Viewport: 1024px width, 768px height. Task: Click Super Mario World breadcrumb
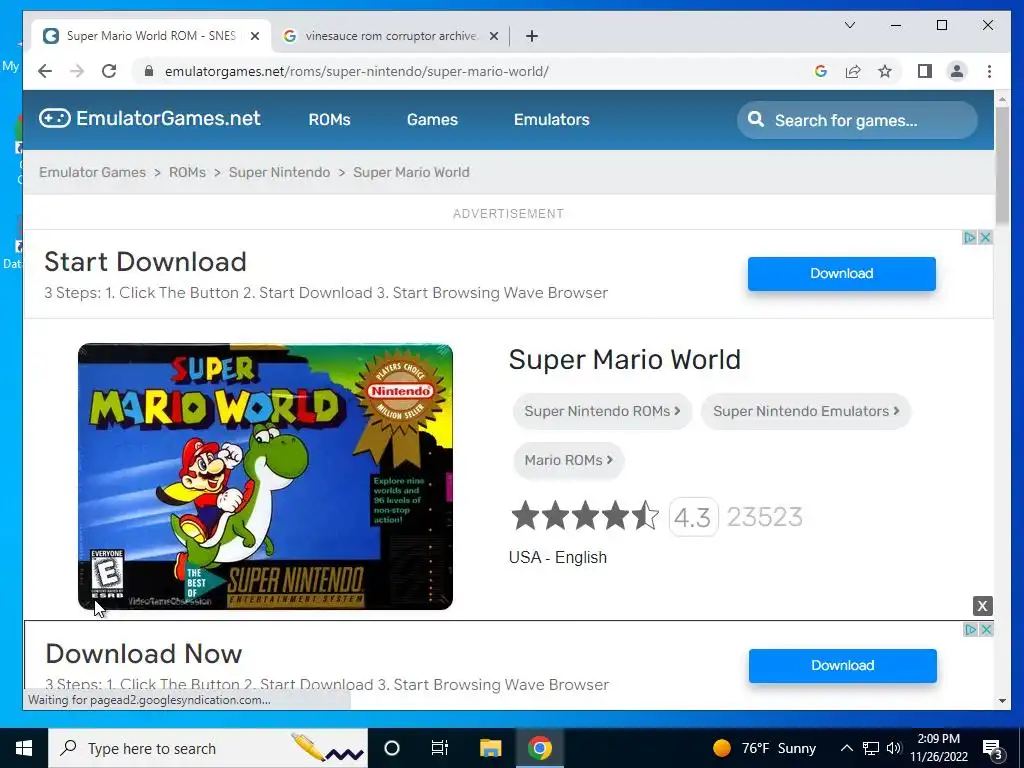411,172
